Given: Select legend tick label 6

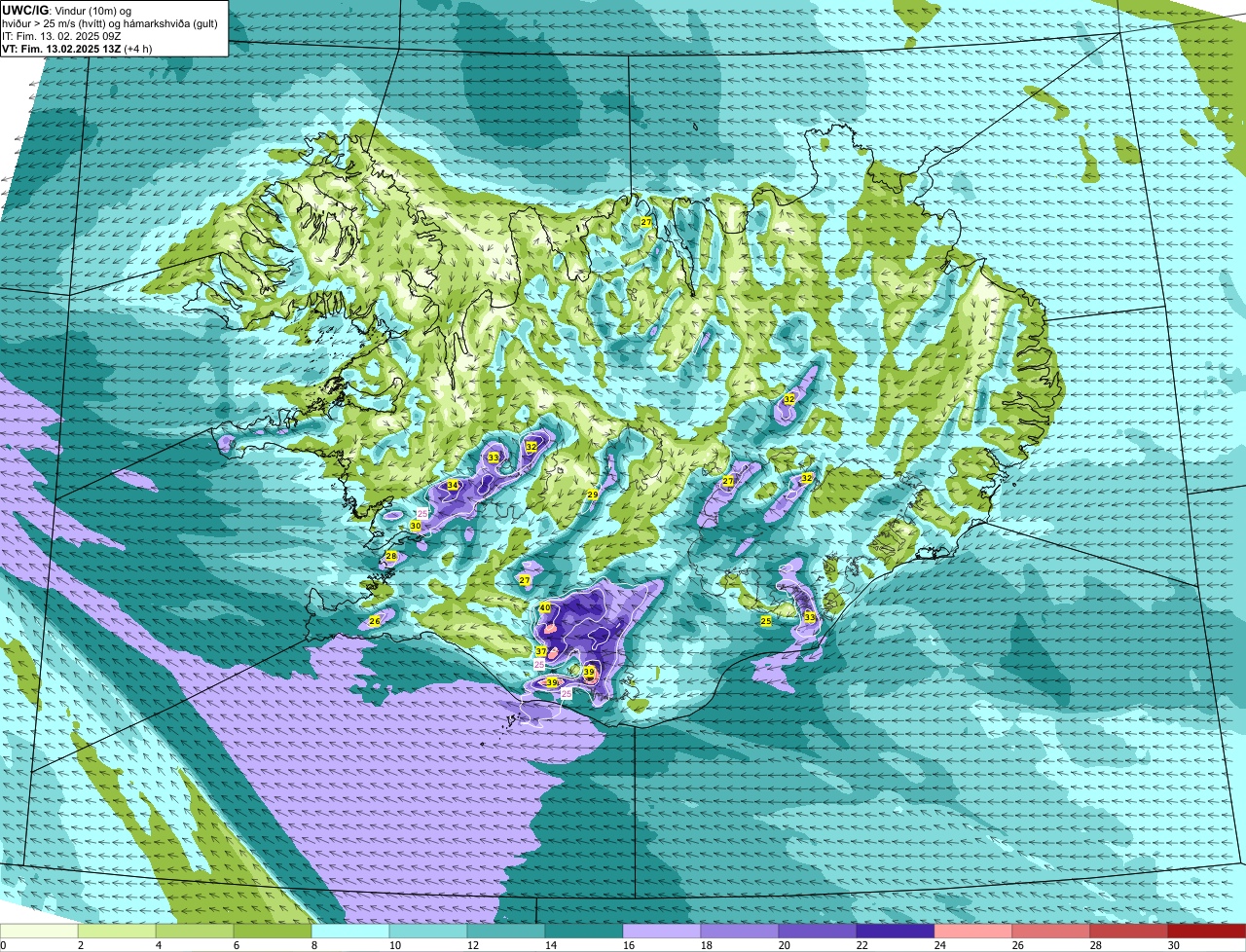Looking at the screenshot, I should [x=238, y=945].
